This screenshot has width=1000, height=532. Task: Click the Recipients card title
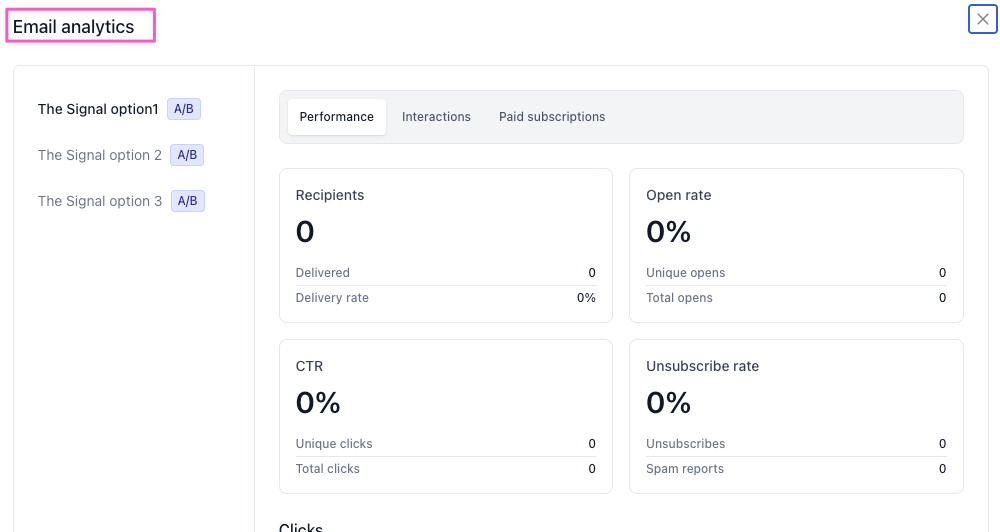(x=330, y=195)
